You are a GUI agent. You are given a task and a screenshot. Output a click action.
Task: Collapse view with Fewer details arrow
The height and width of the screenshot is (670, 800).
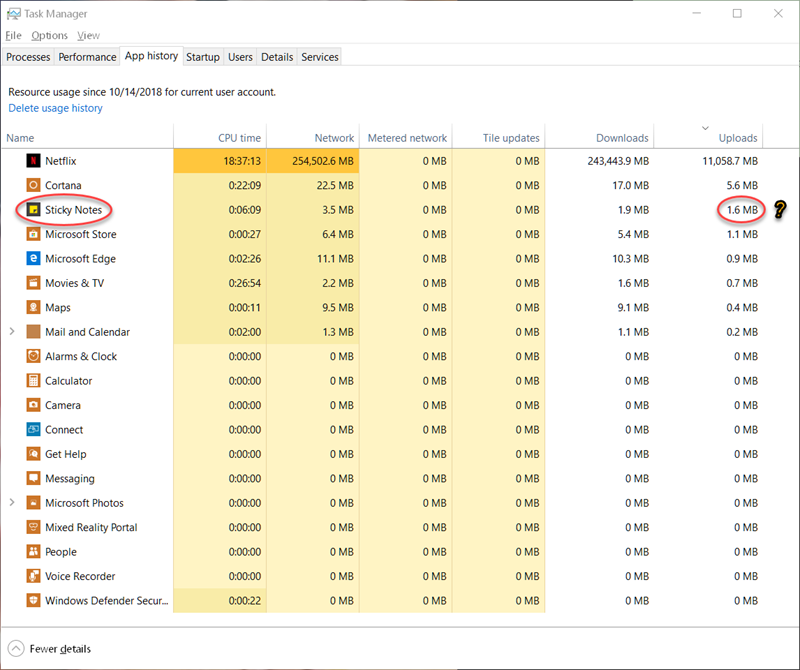[16, 649]
